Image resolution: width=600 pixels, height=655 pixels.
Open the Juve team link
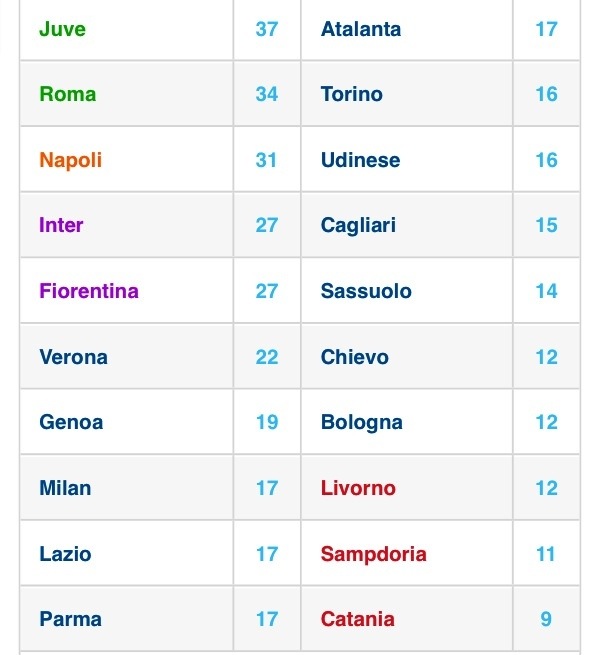(x=62, y=29)
